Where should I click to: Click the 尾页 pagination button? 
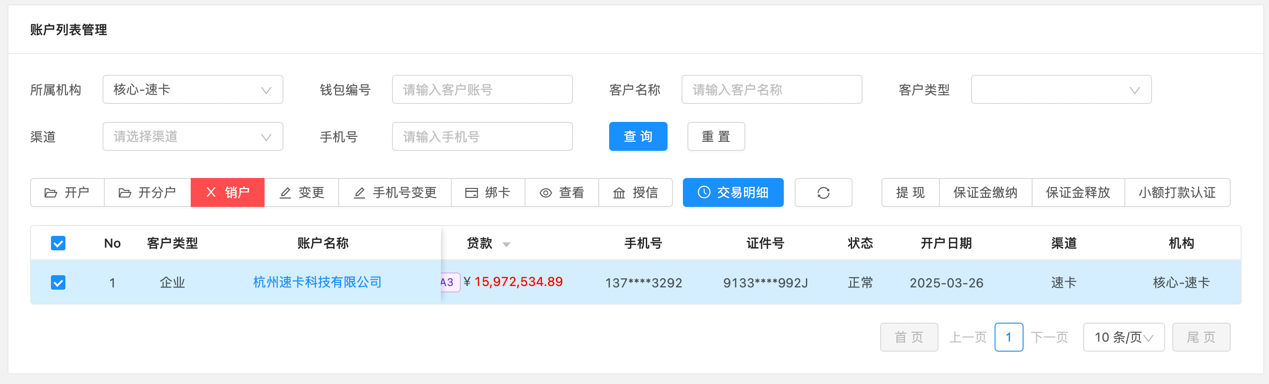tap(1201, 337)
